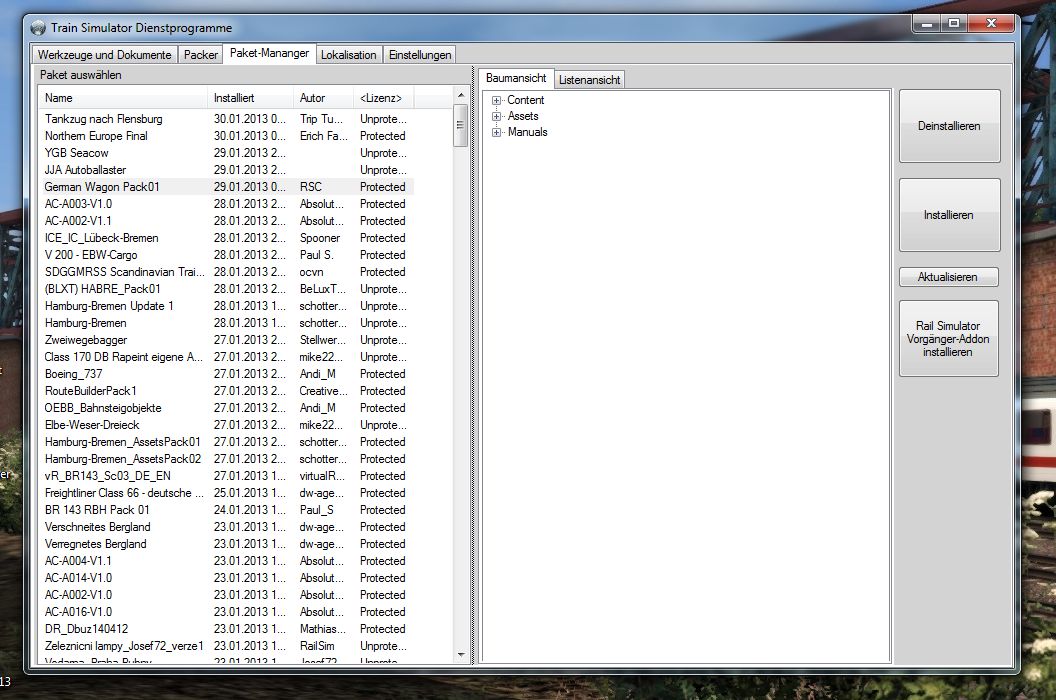Viewport: 1056px width, 700px height.
Task: Select Hamburg-Bremen_AssetsPack02 package
Action: (226, 459)
